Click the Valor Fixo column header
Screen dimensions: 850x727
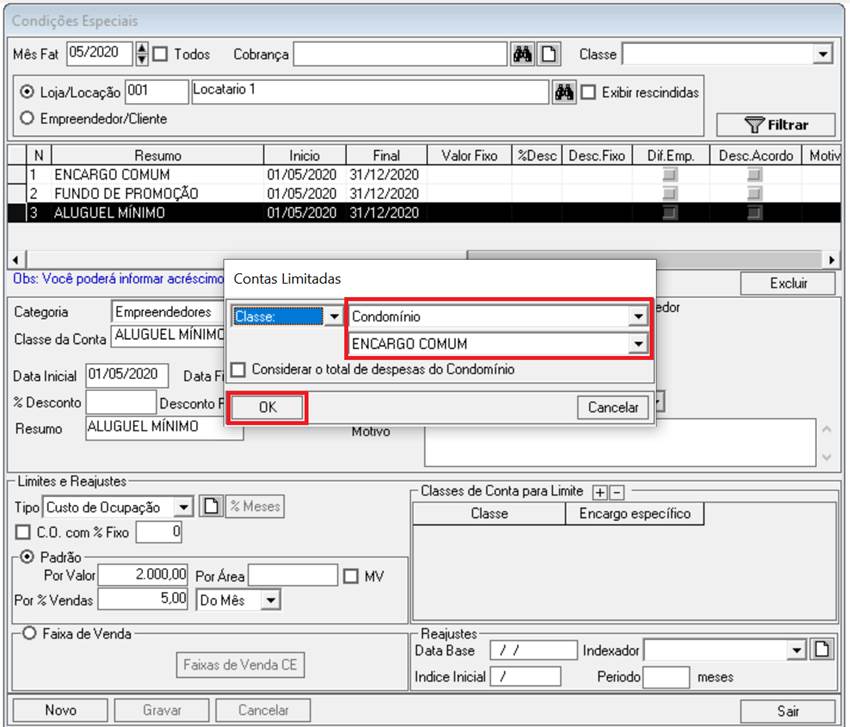click(x=469, y=156)
